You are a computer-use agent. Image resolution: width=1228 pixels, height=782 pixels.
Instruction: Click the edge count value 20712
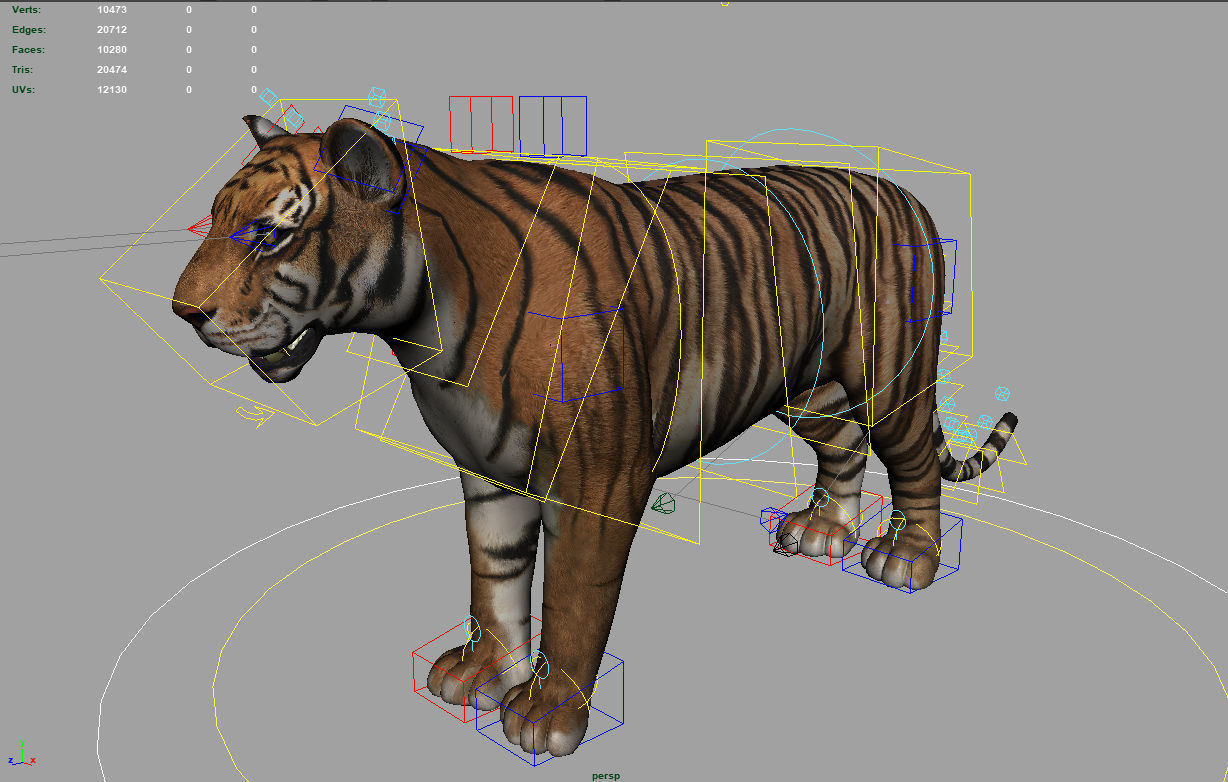click(x=113, y=29)
